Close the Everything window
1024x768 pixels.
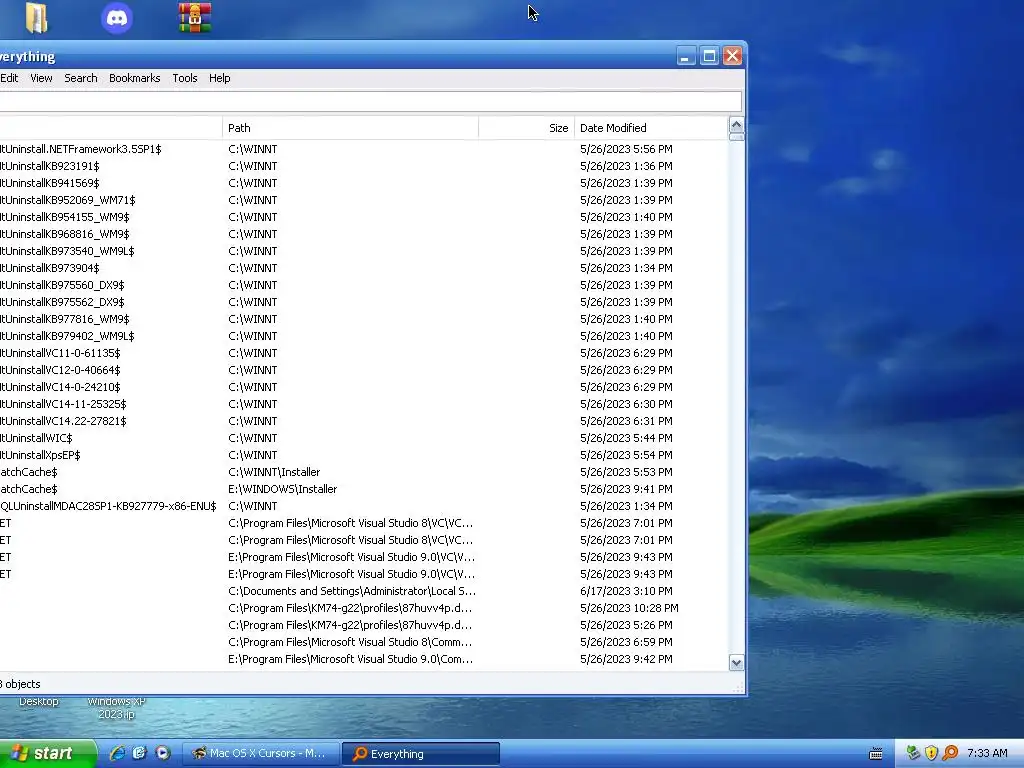(x=732, y=56)
